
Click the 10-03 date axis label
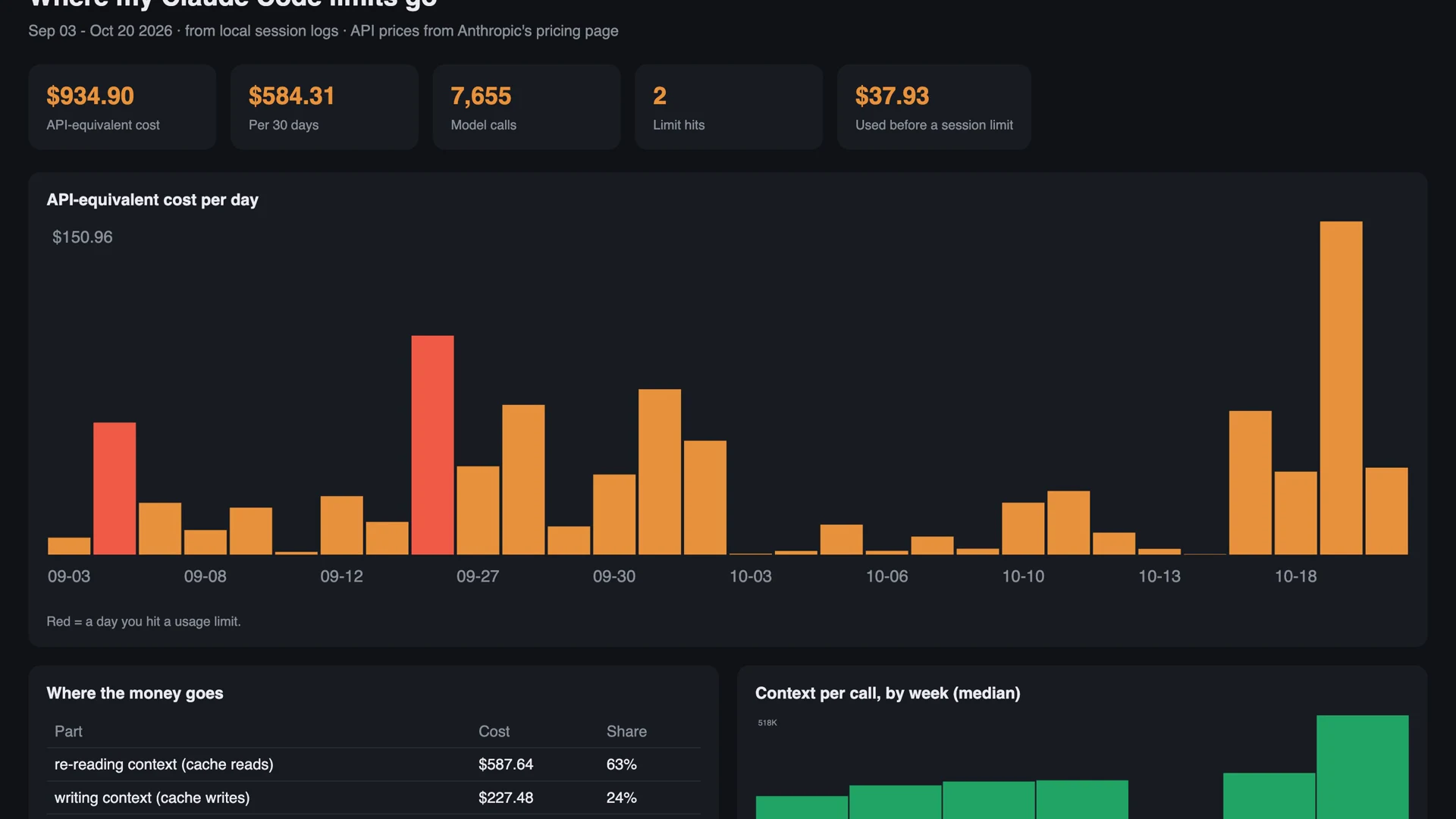click(x=750, y=576)
